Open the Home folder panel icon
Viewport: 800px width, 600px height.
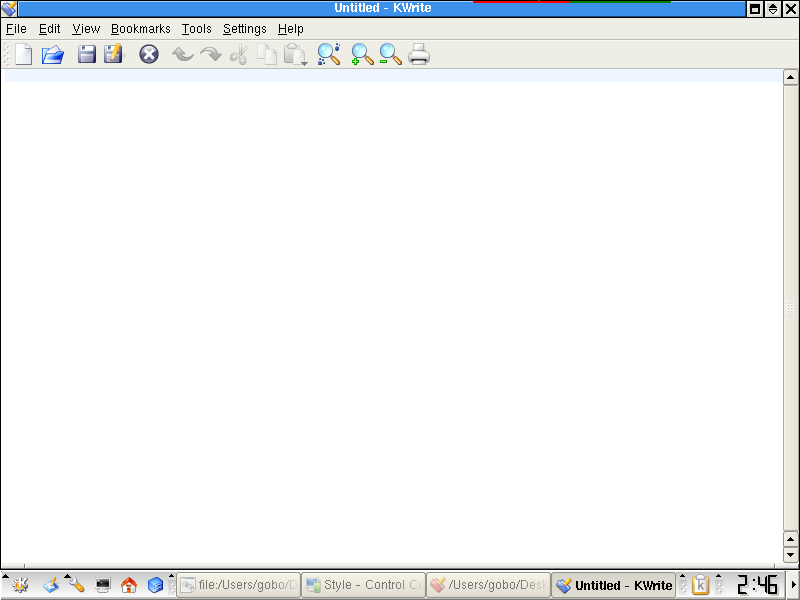[x=129, y=585]
